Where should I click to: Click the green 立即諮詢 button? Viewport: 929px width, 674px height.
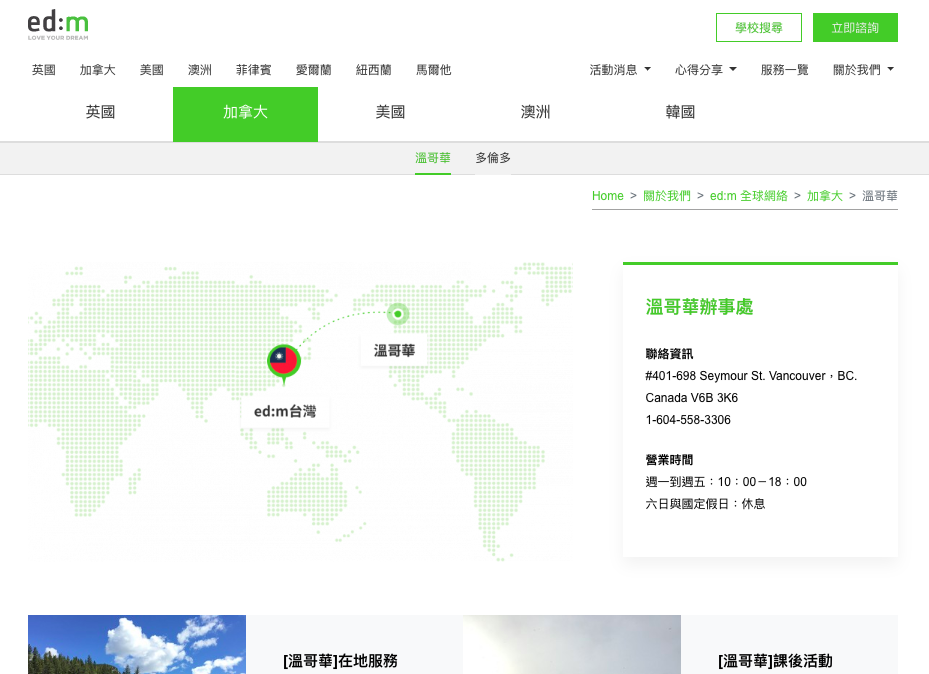pyautogui.click(x=855, y=28)
